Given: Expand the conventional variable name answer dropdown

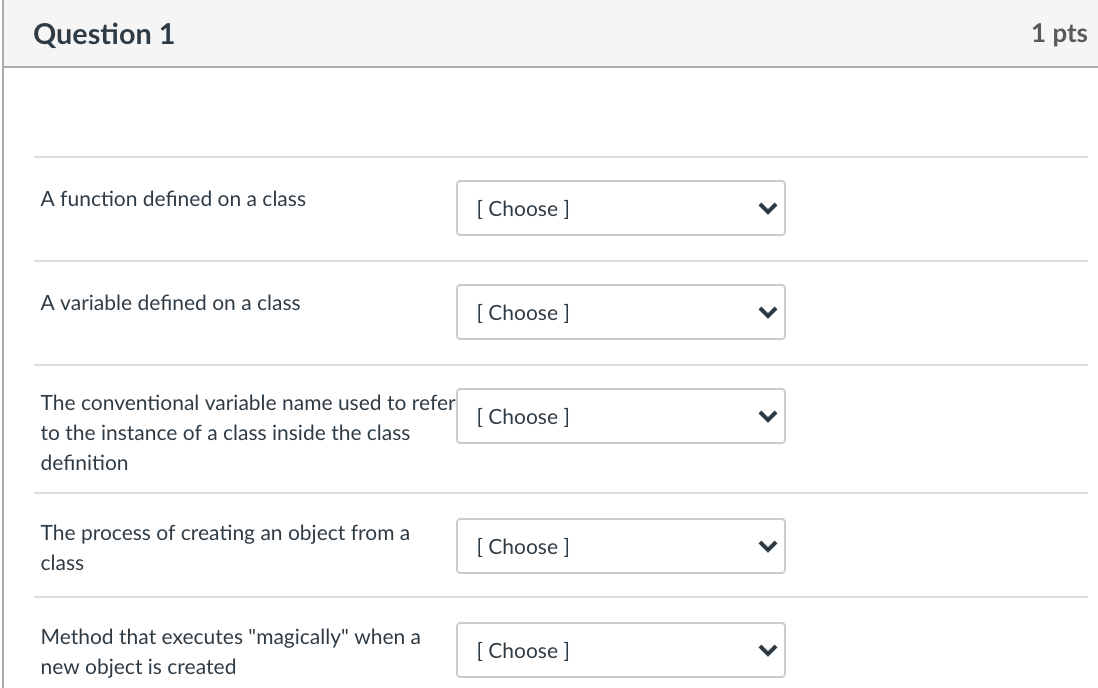Looking at the screenshot, I should 620,416.
